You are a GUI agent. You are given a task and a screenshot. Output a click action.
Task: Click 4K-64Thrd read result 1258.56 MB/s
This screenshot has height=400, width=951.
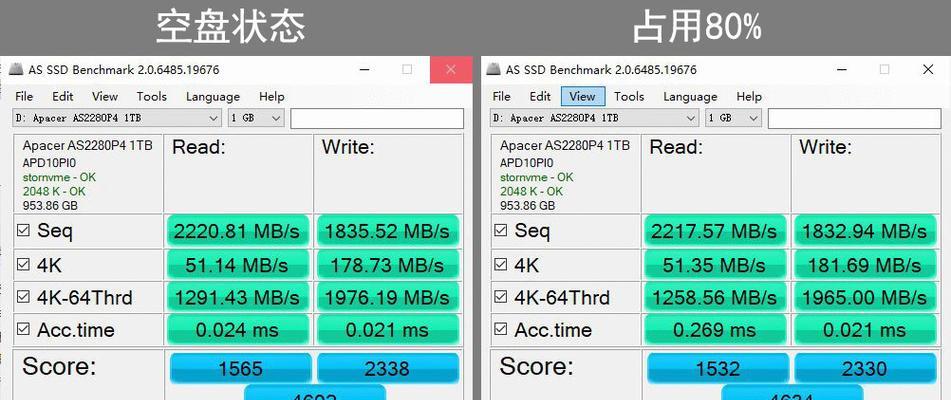click(714, 297)
